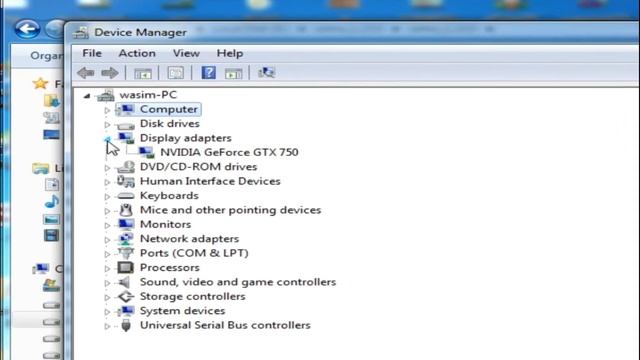Click the Music note icon in Explorer sidebar

click(52, 202)
